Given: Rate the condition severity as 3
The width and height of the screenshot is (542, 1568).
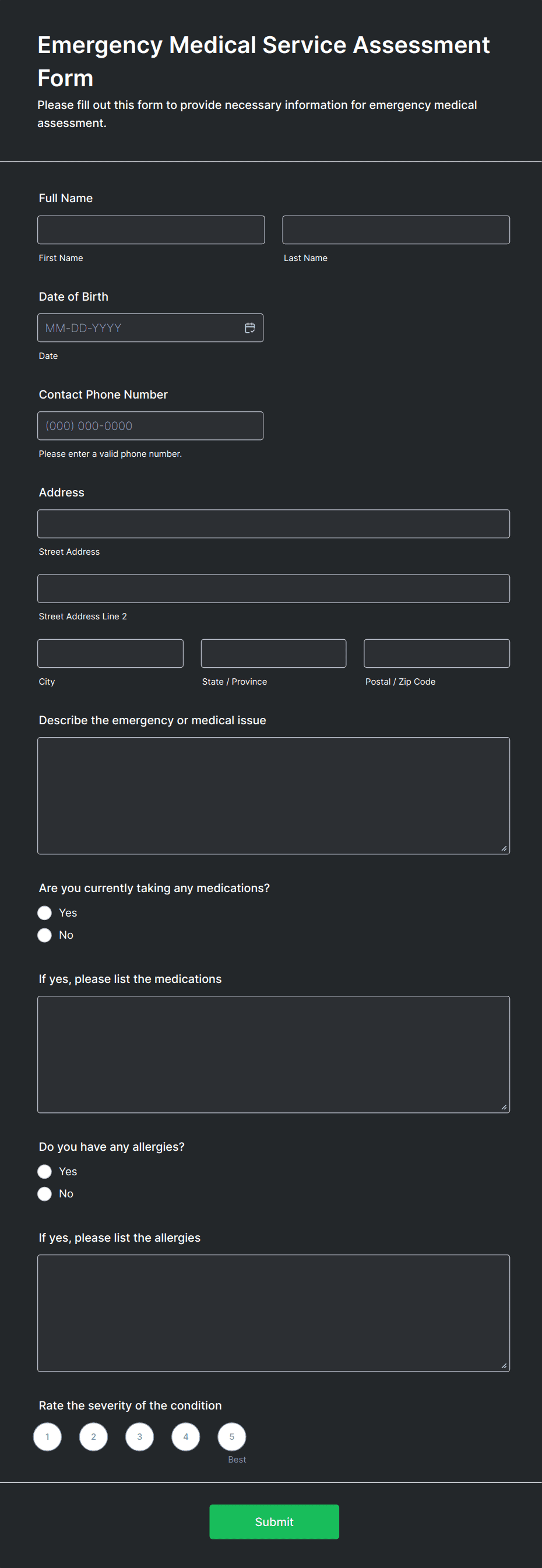Looking at the screenshot, I should [x=139, y=1436].
